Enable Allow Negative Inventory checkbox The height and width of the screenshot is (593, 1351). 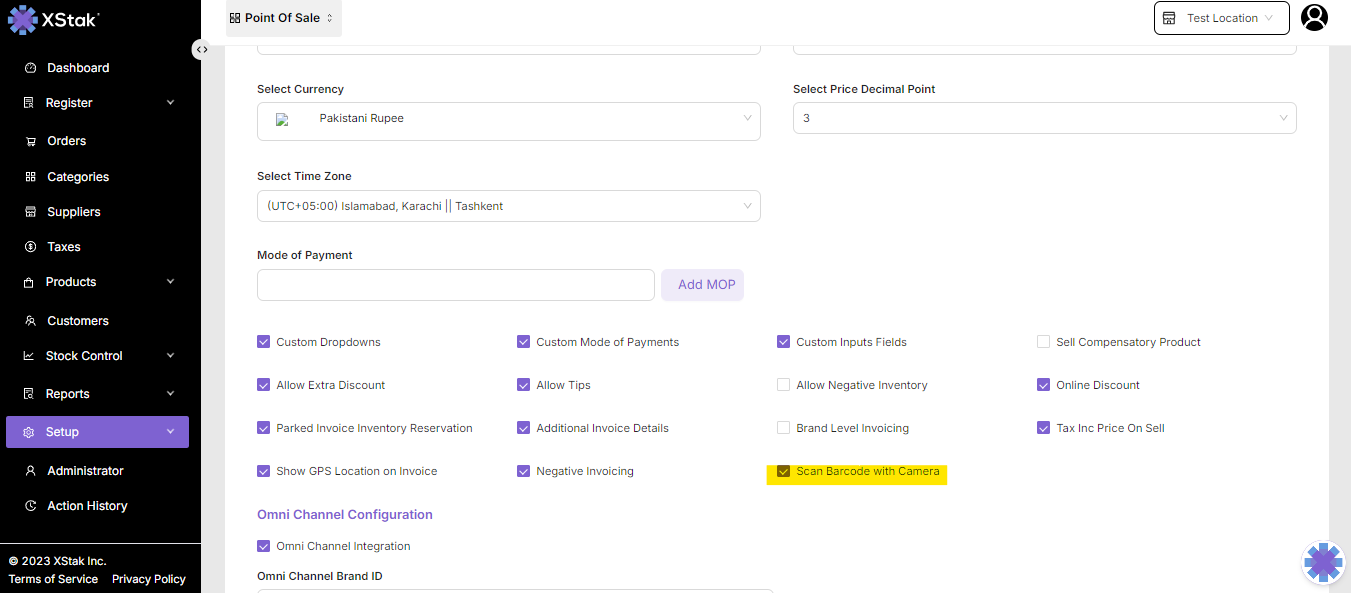(x=784, y=385)
